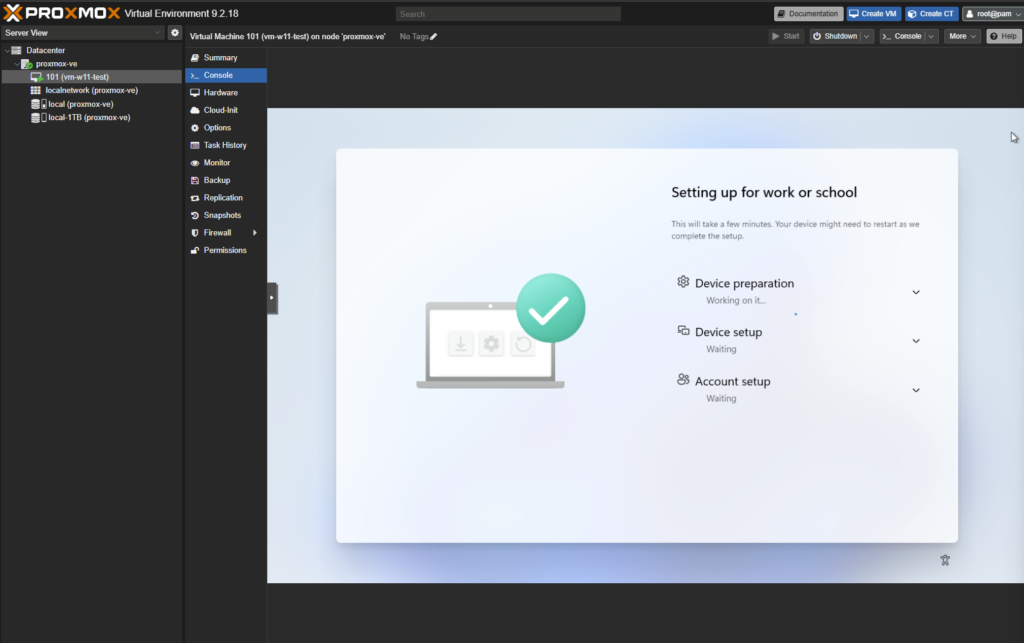Click the Account setup heading
The image size is (1024, 643).
733,381
